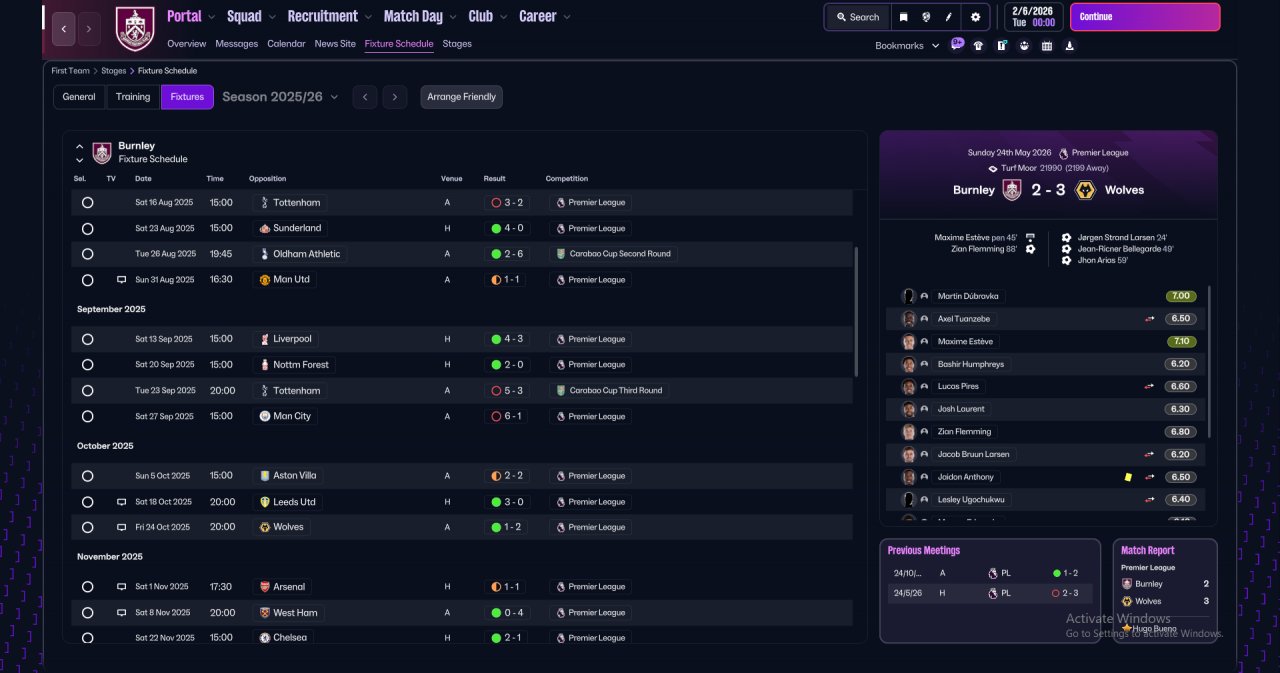Open Liverpool badge in 13 Sep fixture
Image resolution: width=1280 pixels, height=673 pixels.
(x=265, y=339)
